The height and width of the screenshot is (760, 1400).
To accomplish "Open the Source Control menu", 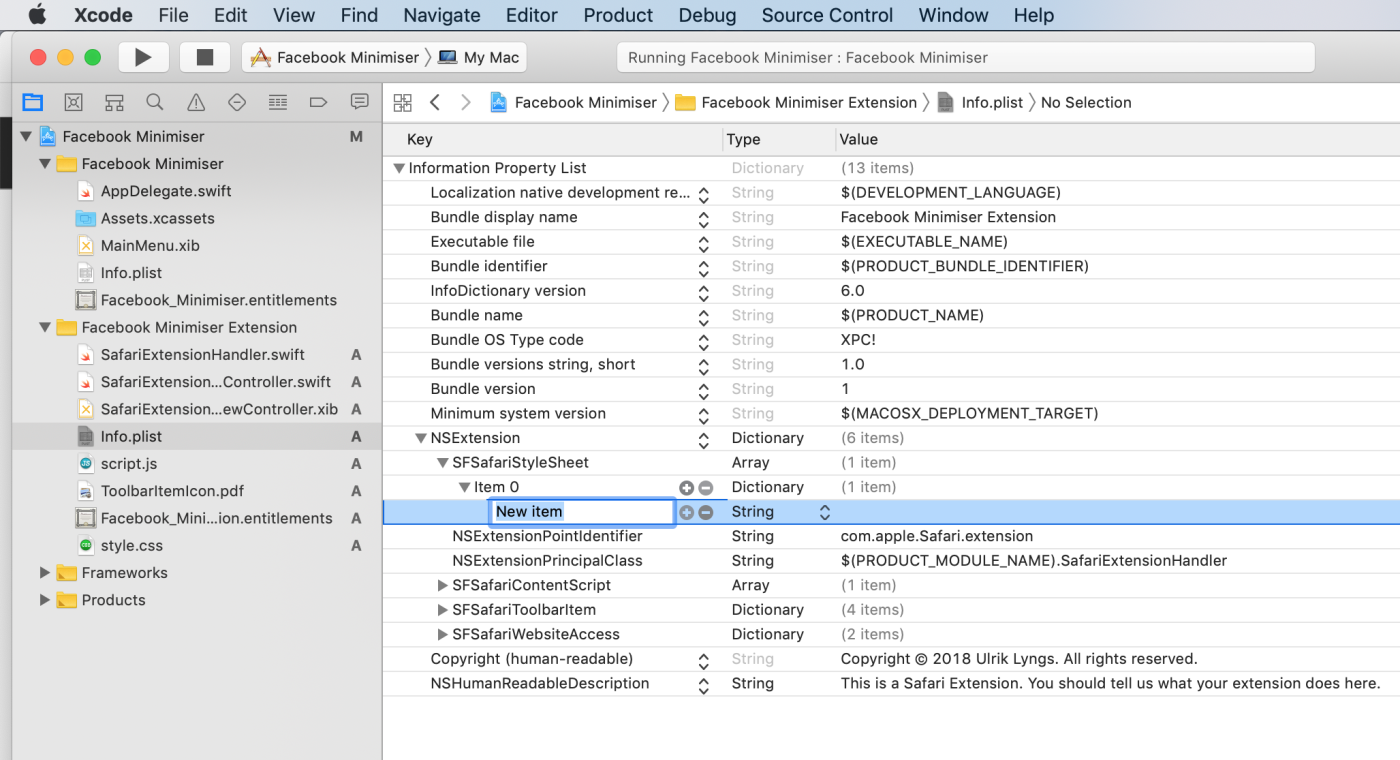I will 827,15.
